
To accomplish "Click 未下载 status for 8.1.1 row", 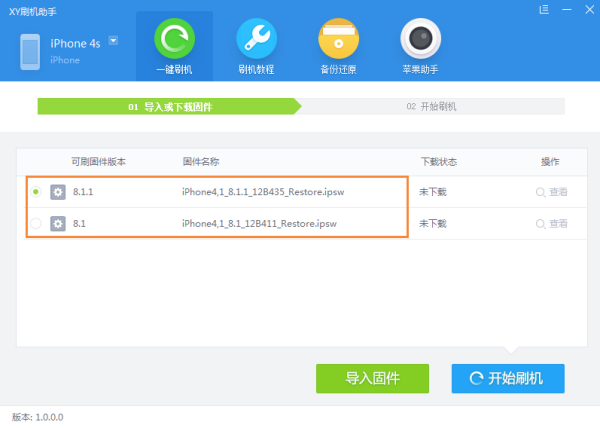I will 433,192.
